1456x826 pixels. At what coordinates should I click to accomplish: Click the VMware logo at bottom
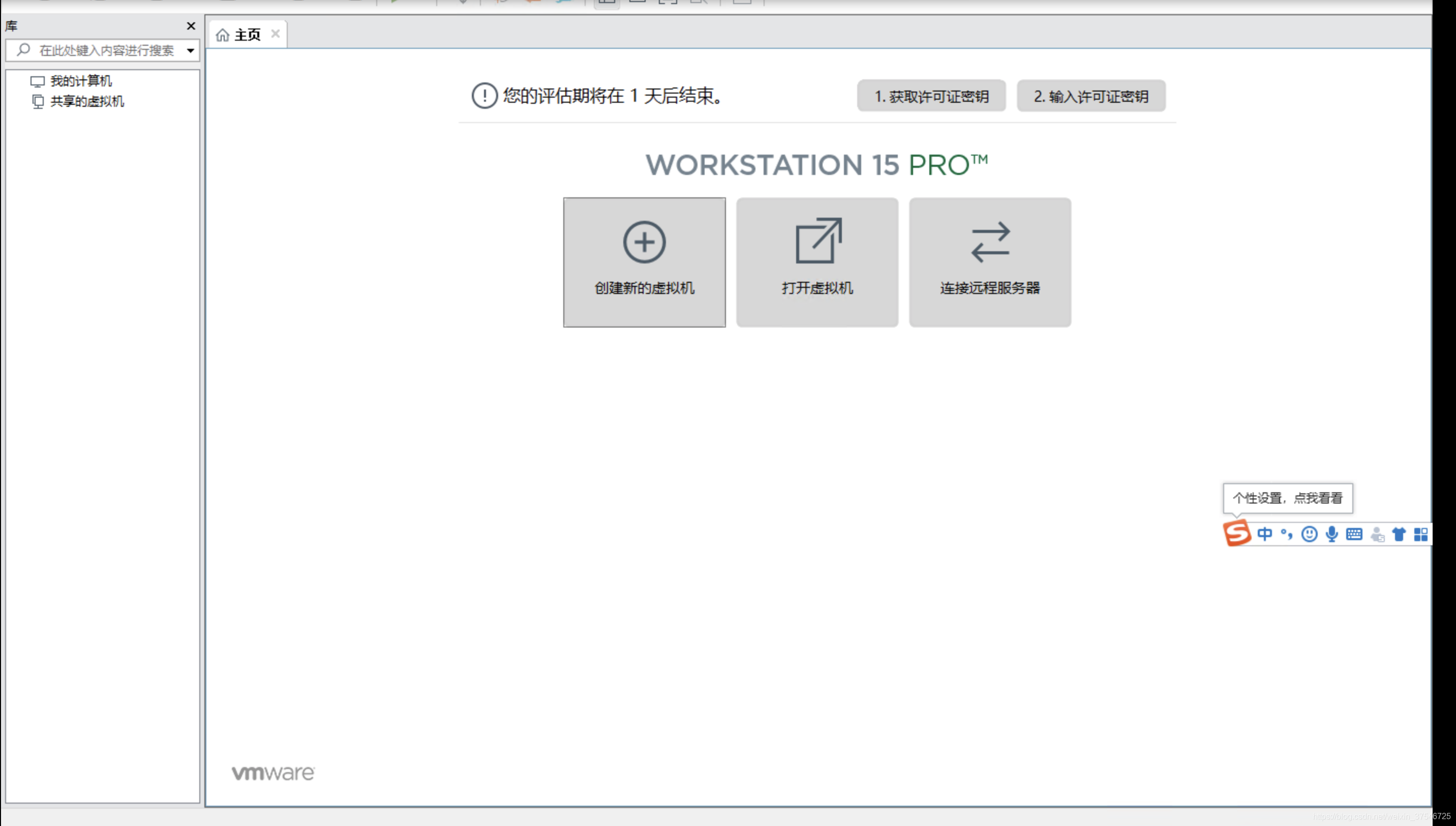tap(275, 773)
